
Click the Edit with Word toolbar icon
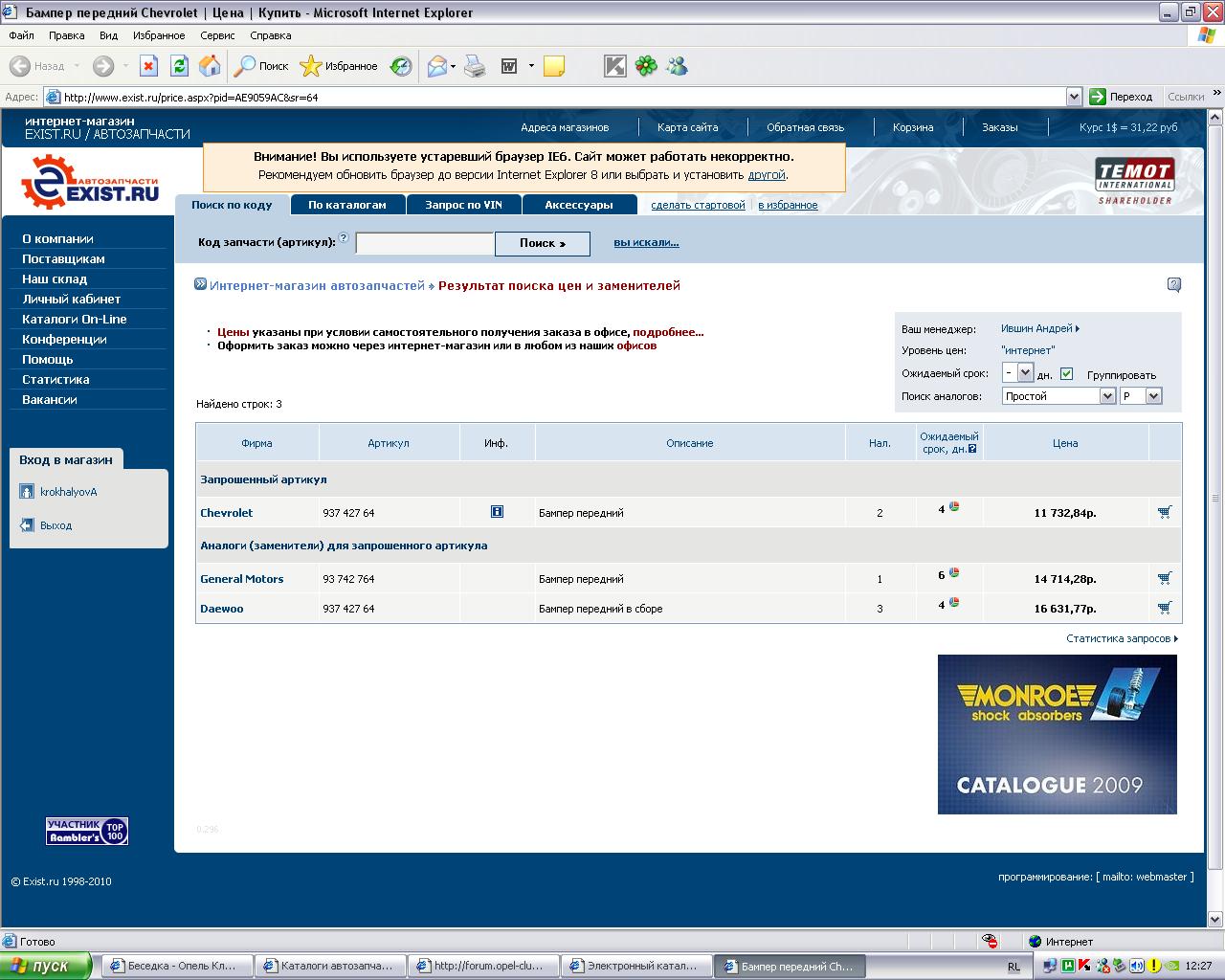pos(509,66)
